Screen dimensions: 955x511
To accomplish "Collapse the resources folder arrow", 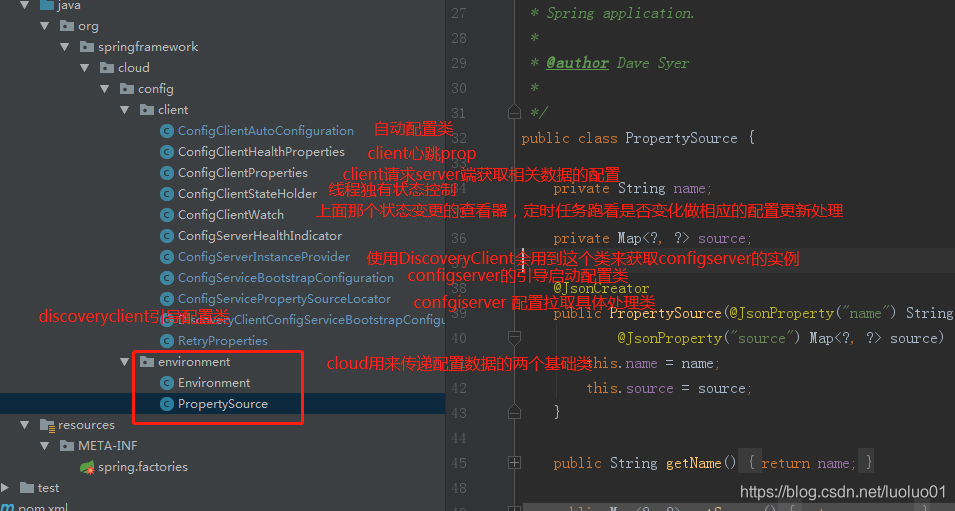I will [x=24, y=425].
